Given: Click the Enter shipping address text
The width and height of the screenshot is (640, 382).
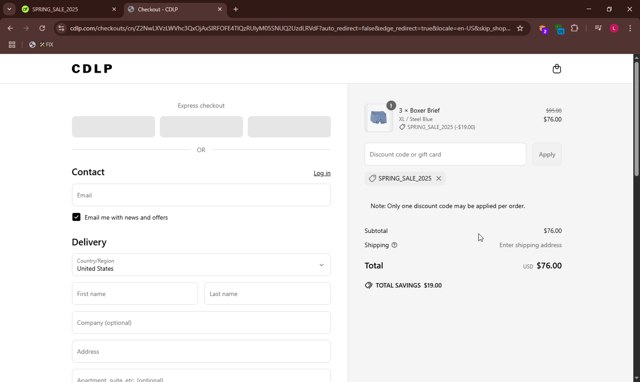Looking at the screenshot, I should (x=530, y=245).
